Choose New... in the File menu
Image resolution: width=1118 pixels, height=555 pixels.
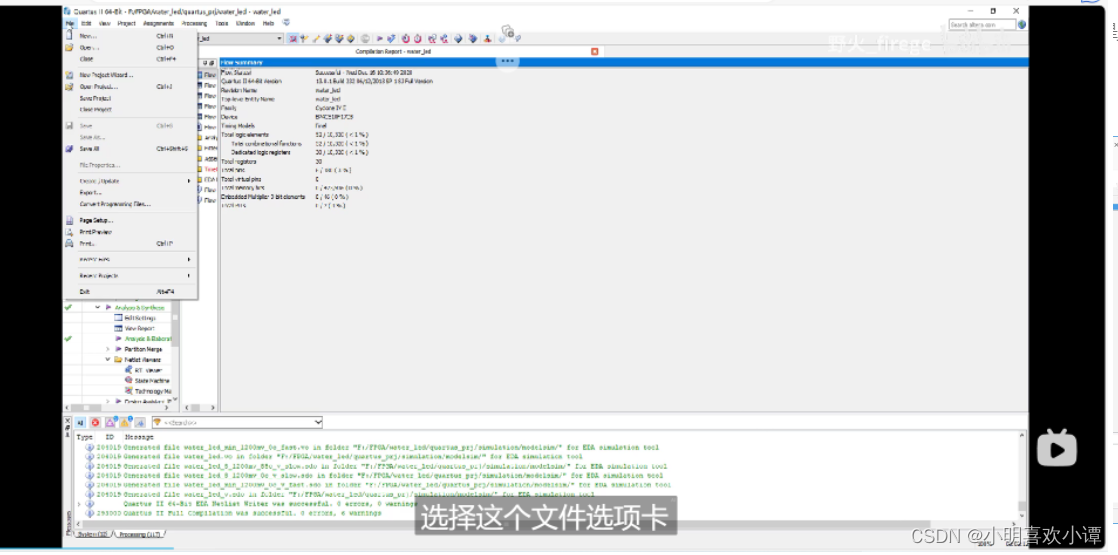click(x=130, y=36)
